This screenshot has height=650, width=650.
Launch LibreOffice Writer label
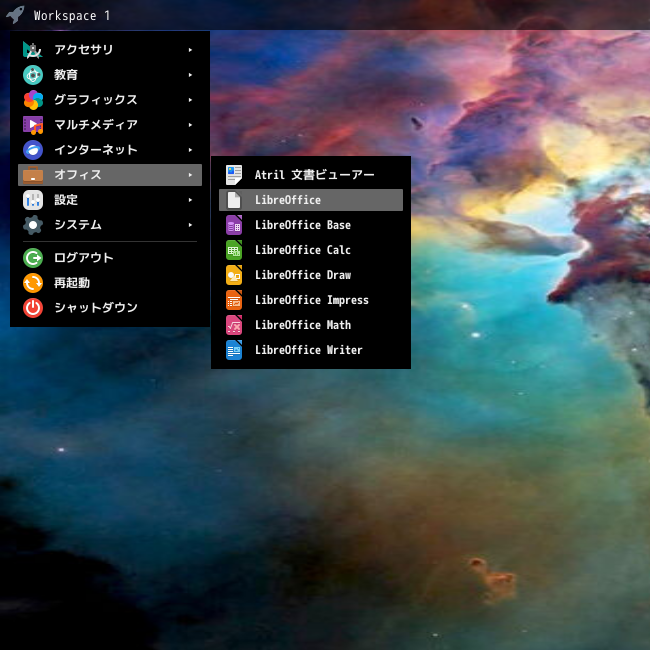[309, 350]
